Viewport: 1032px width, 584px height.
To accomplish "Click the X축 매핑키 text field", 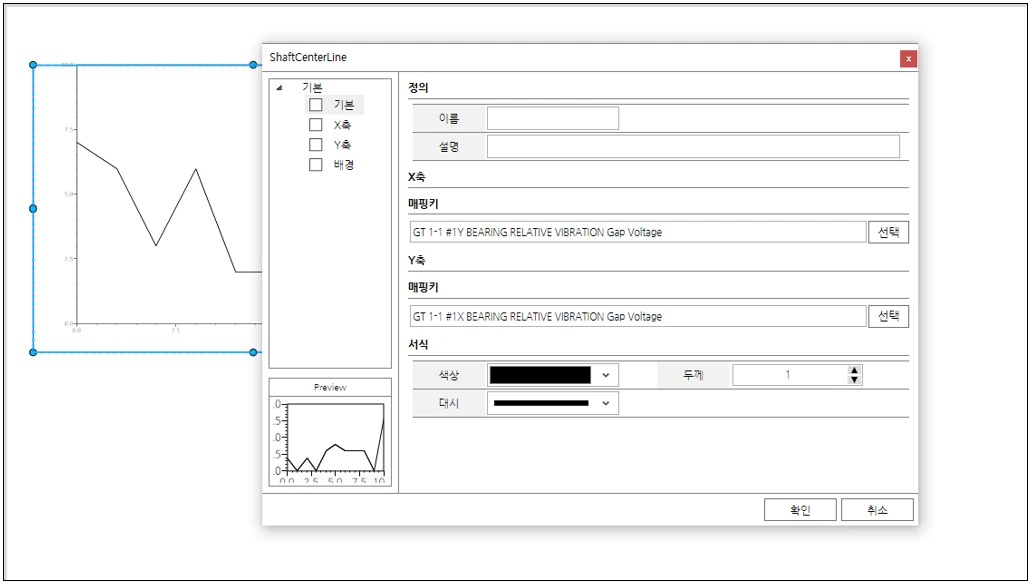I will tap(638, 232).
